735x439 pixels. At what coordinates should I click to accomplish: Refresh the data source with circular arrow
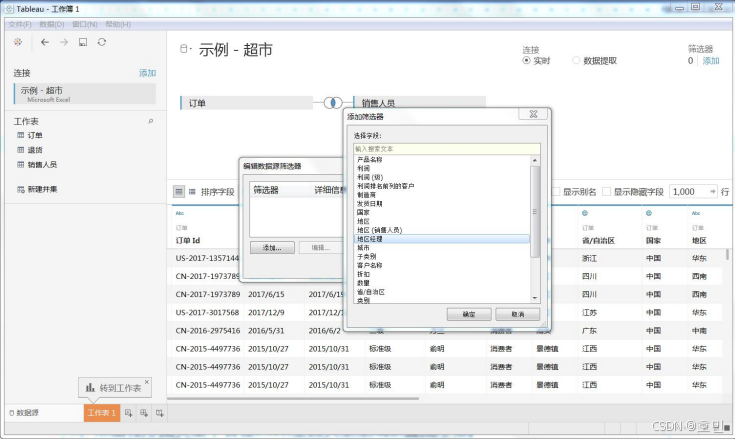[102, 42]
